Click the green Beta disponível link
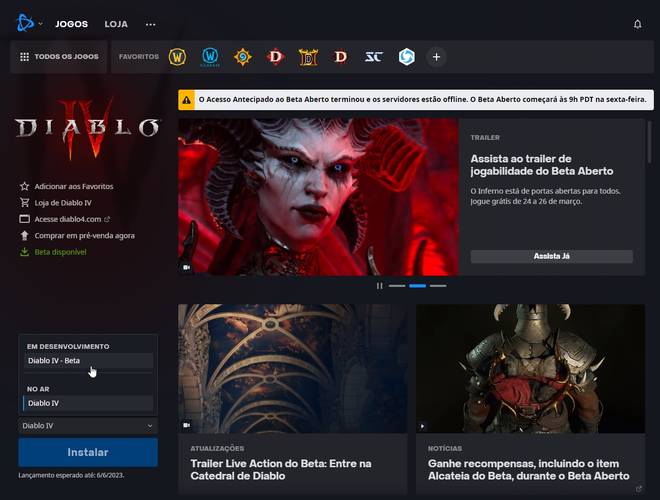Image resolution: width=660 pixels, height=500 pixels. [53, 252]
